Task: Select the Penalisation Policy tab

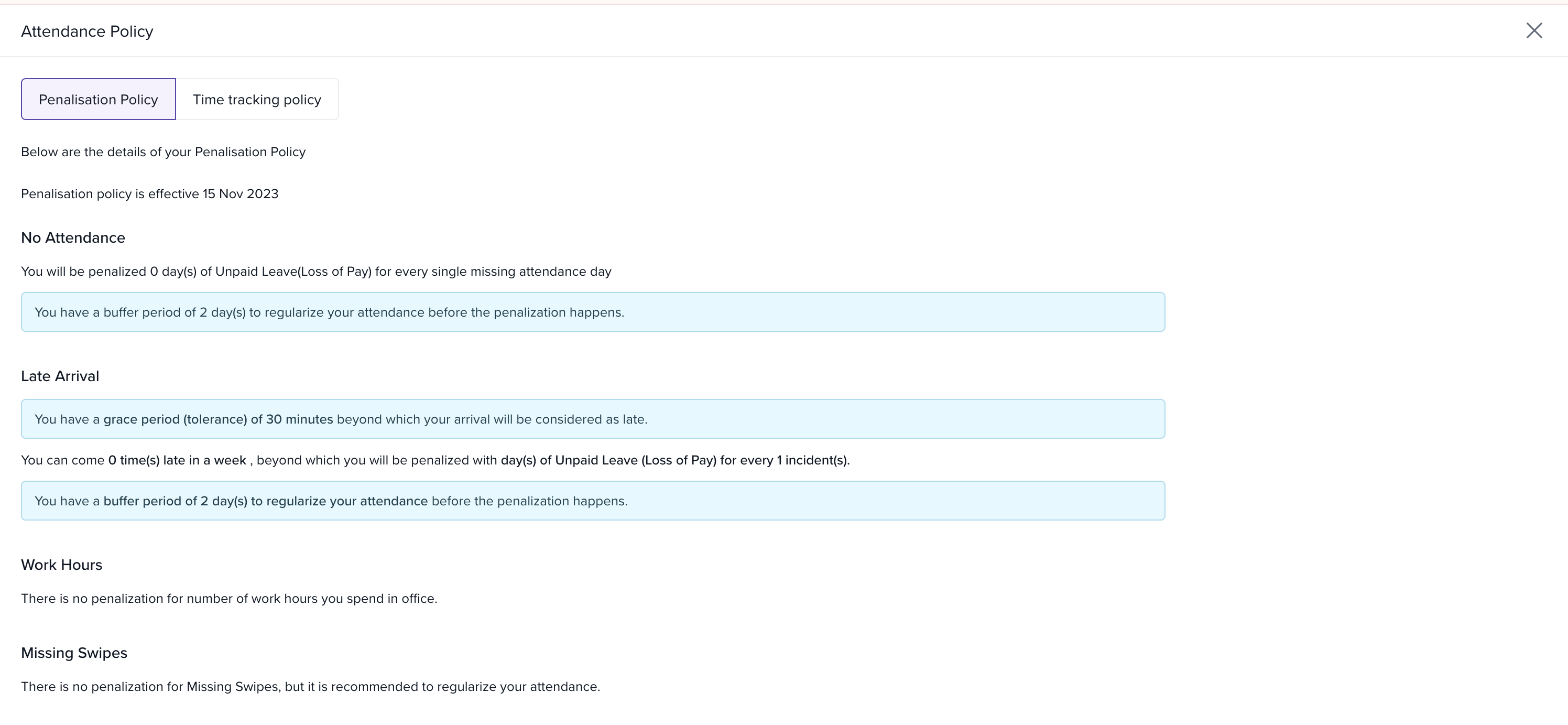Action: 99,99
